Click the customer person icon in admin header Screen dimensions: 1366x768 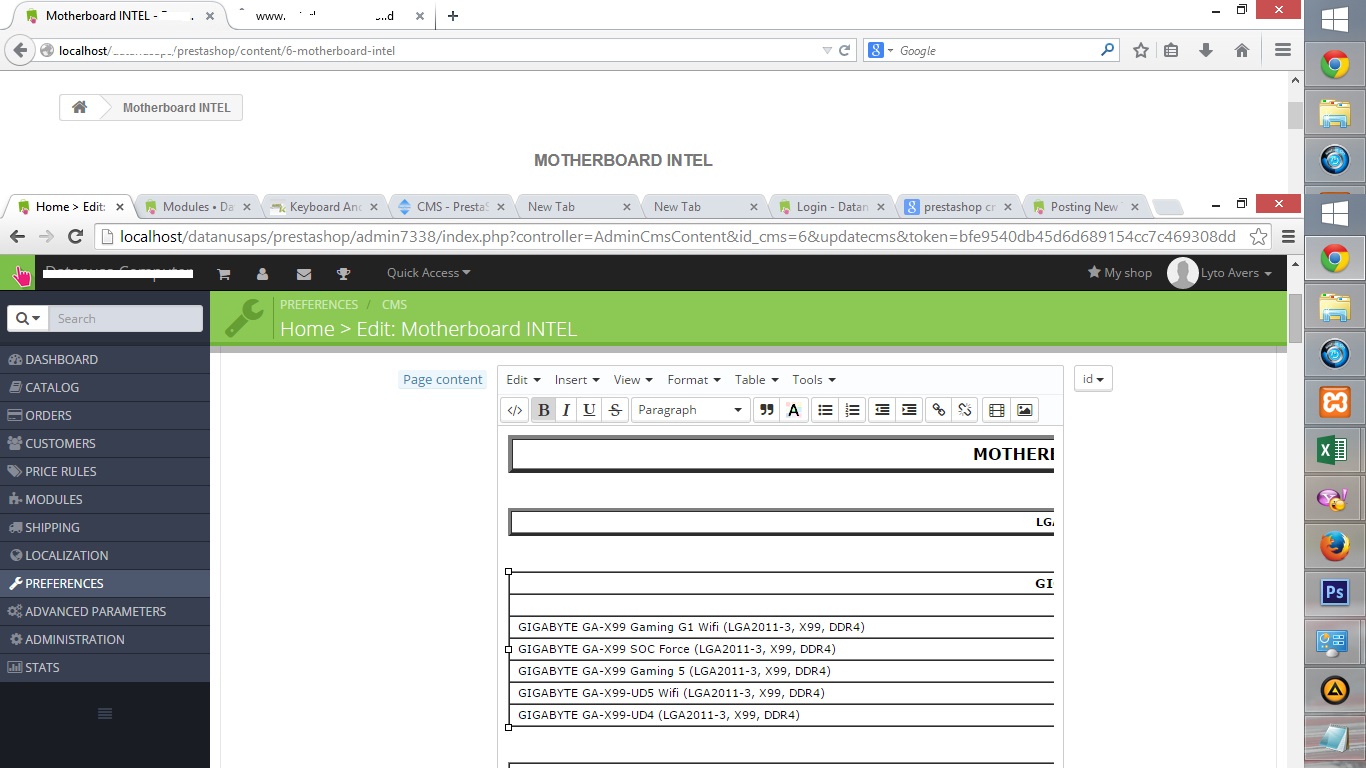[x=262, y=274]
